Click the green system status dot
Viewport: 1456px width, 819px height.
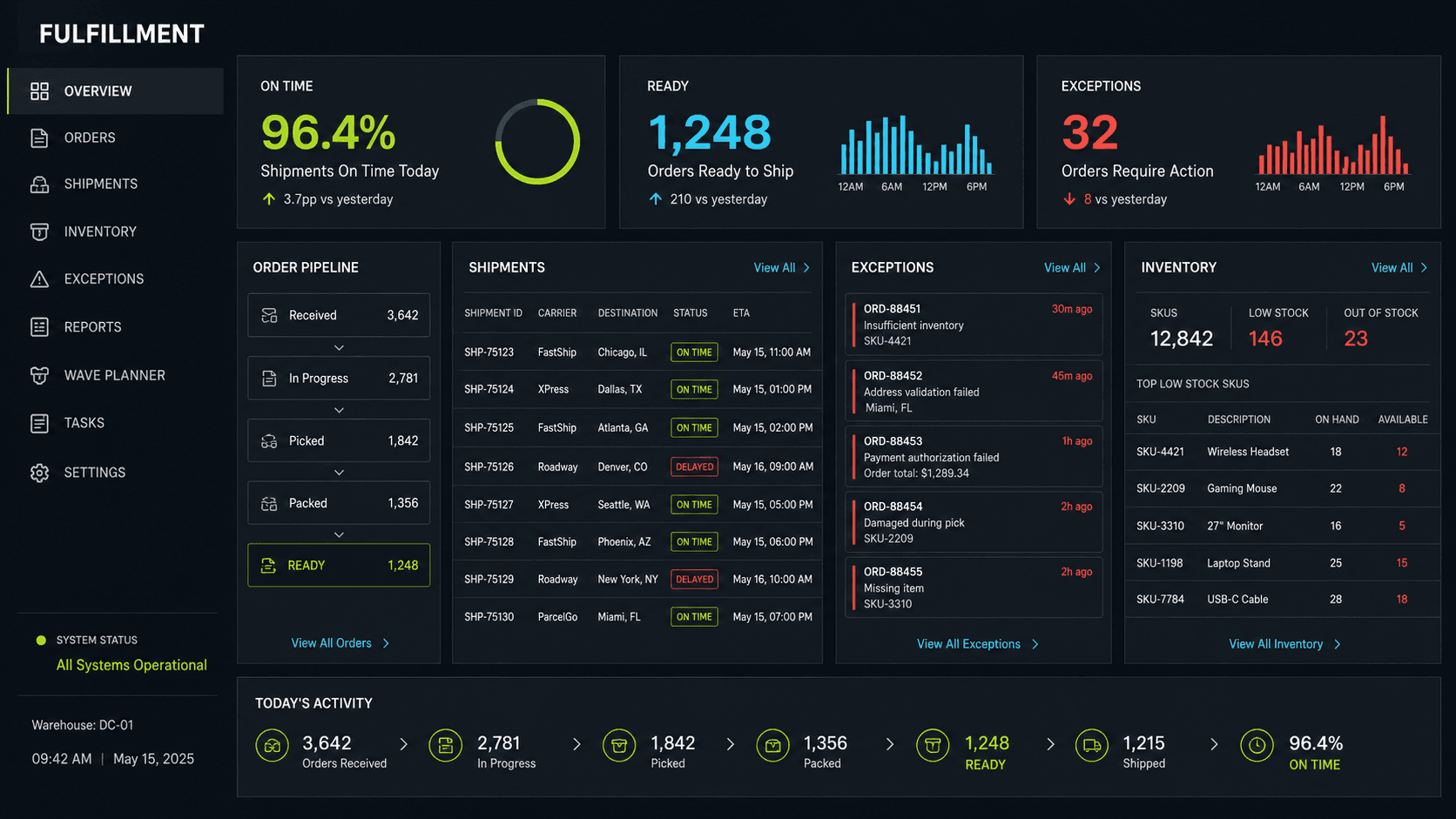[41, 641]
